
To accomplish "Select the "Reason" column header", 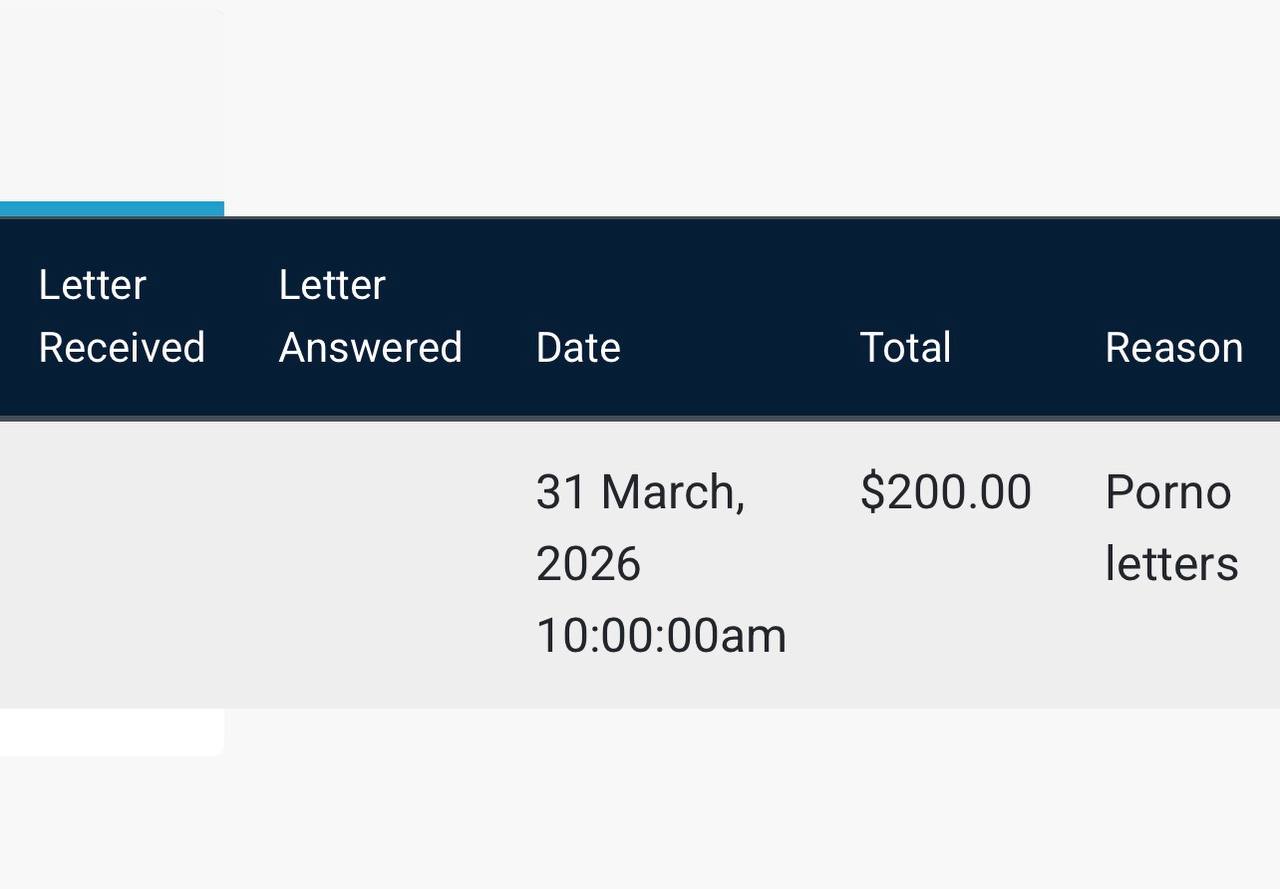I will (x=1173, y=348).
